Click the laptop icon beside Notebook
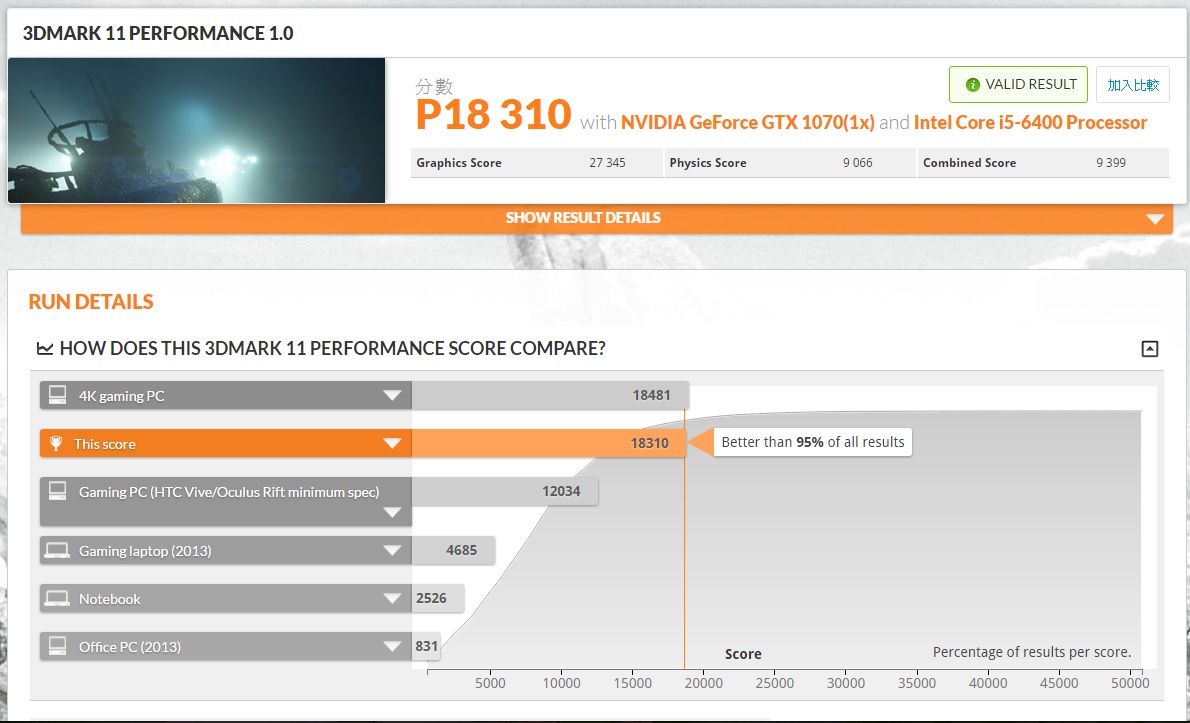 [57, 598]
